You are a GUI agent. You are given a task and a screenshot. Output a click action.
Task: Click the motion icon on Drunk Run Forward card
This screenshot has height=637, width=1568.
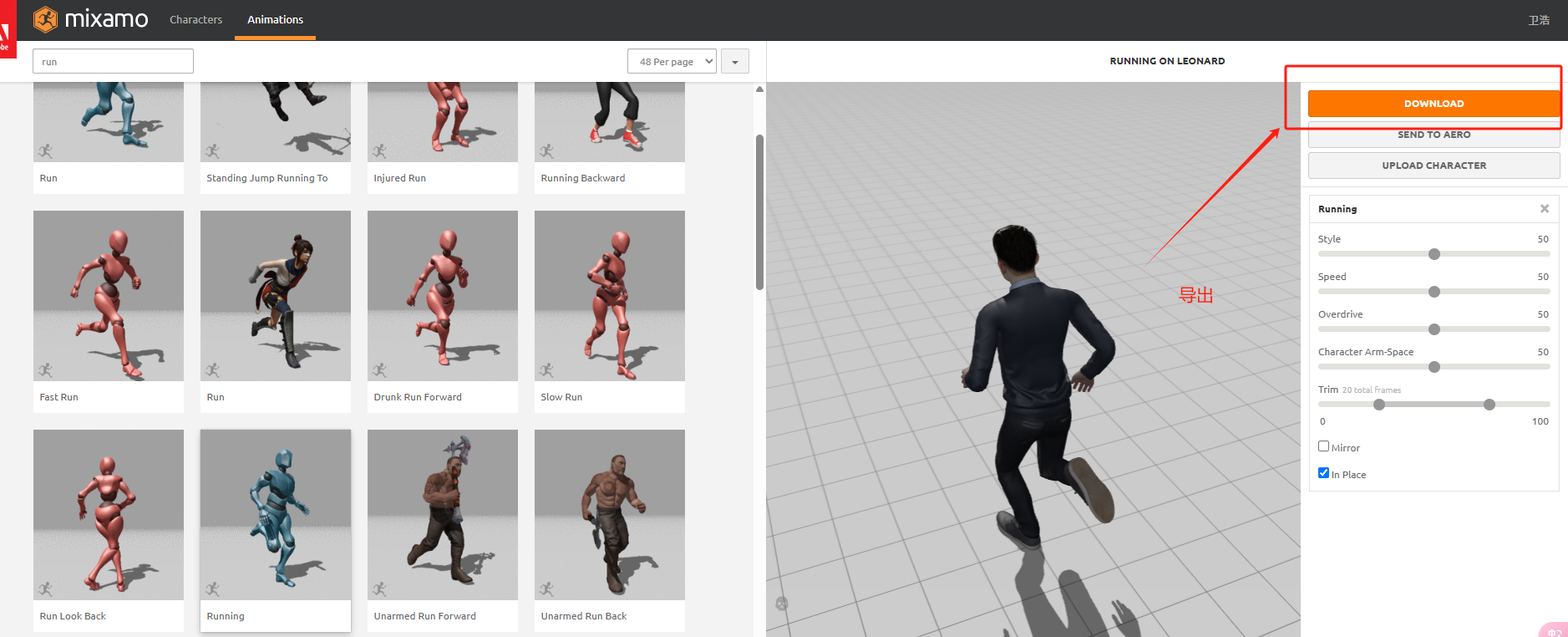(x=379, y=370)
